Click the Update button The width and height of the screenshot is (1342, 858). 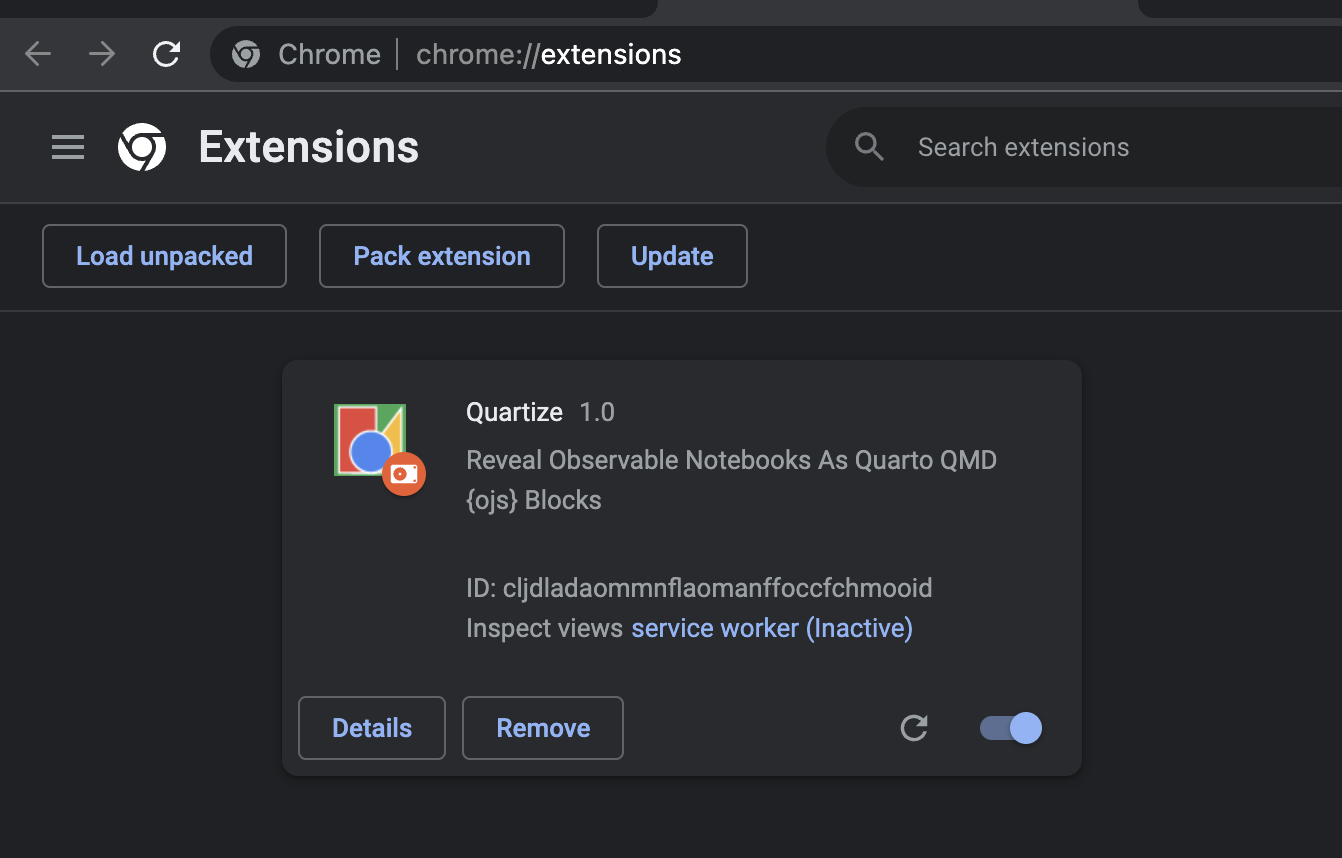(x=672, y=256)
